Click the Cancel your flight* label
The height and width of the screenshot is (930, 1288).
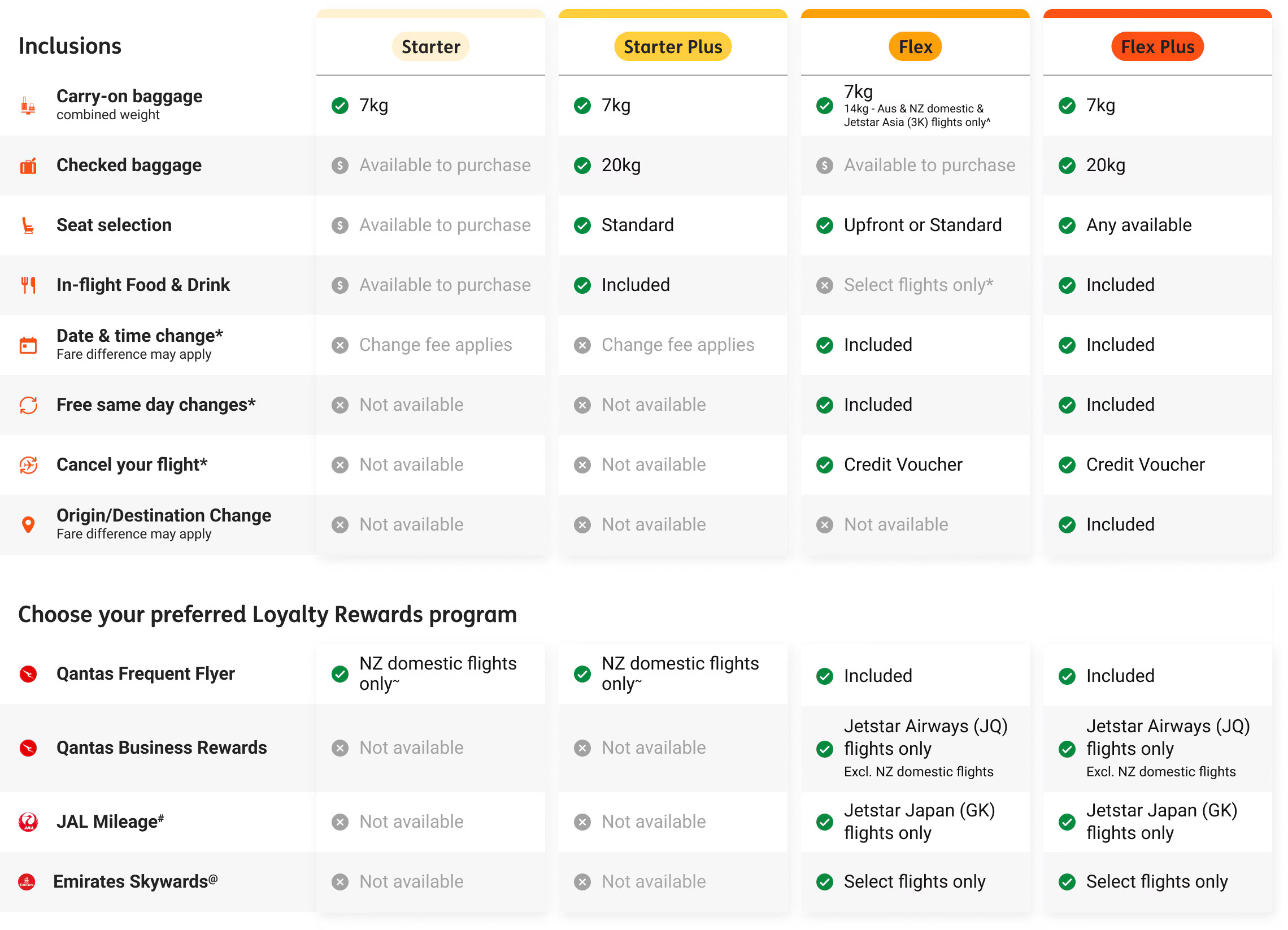(132, 466)
